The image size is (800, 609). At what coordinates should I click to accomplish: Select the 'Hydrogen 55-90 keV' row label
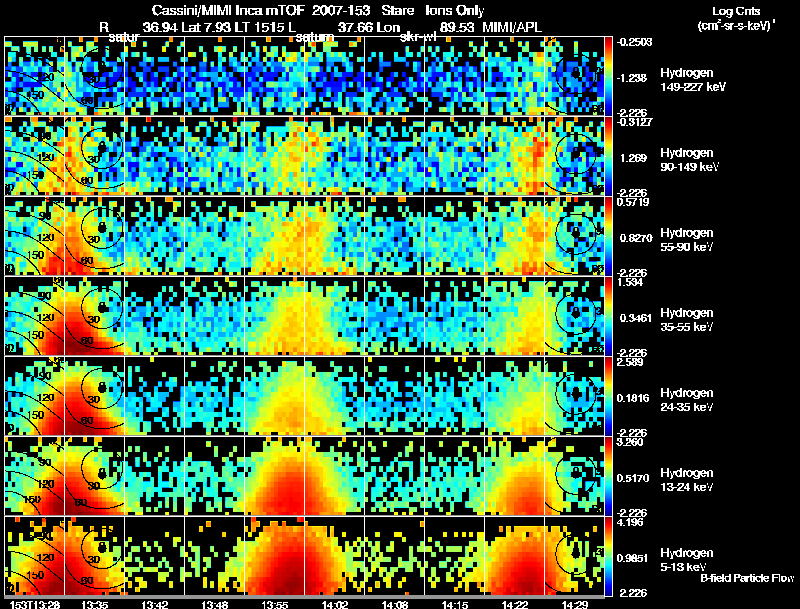pos(687,240)
